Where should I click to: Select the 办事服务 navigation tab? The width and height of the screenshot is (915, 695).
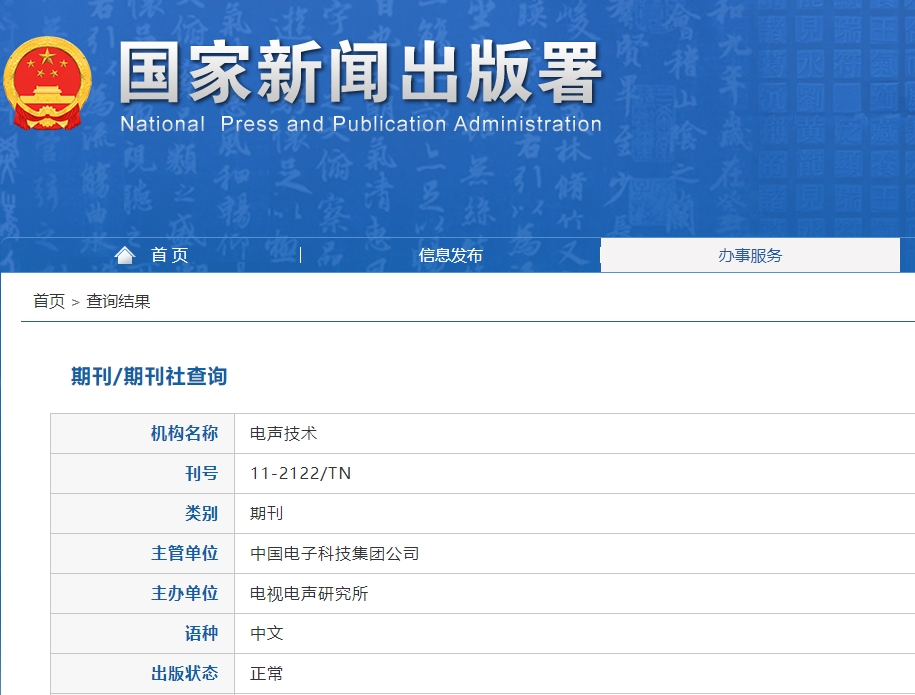pos(750,255)
